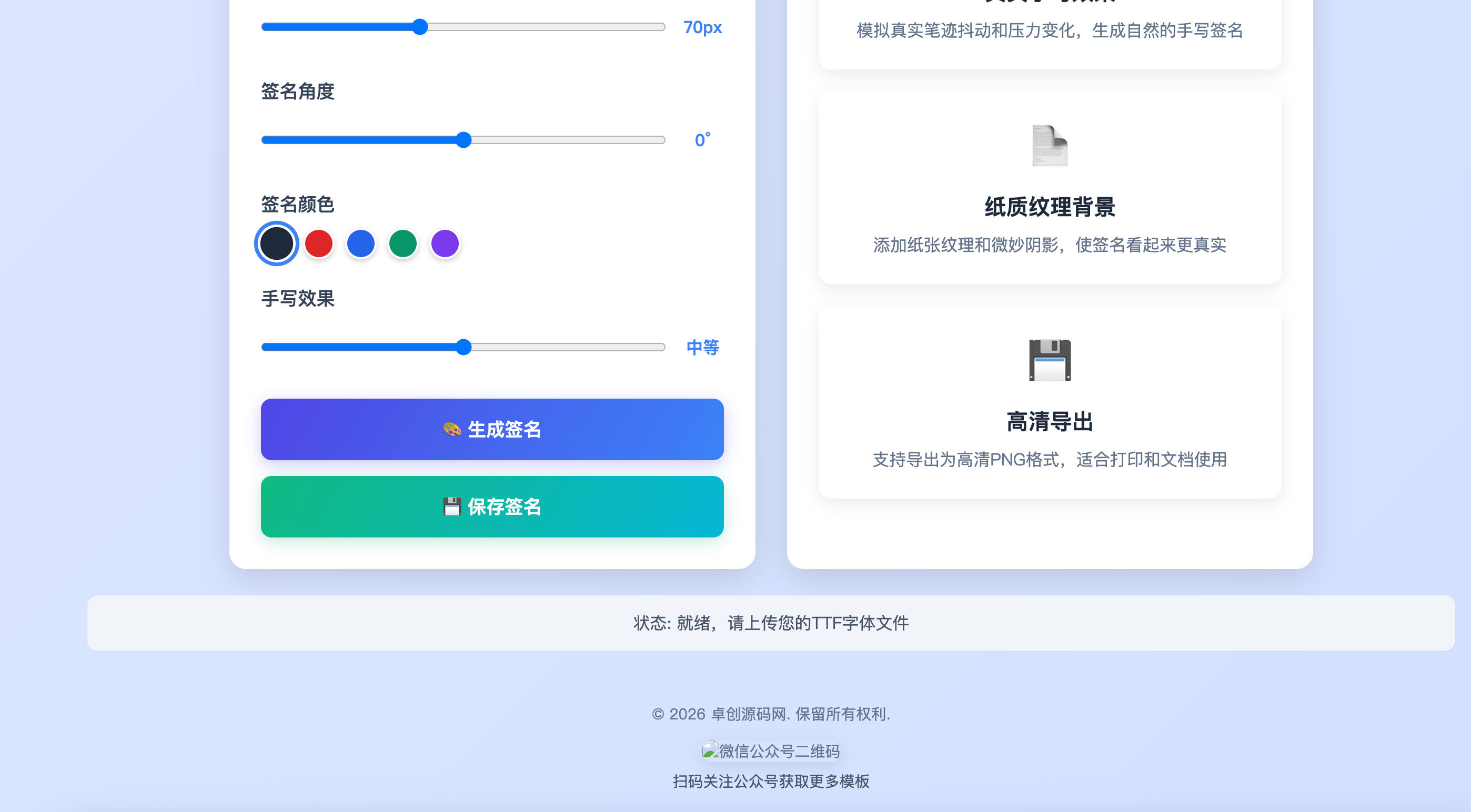Click the description 支持导出为高清PNG格式
The width and height of the screenshot is (1471, 812).
965,459
